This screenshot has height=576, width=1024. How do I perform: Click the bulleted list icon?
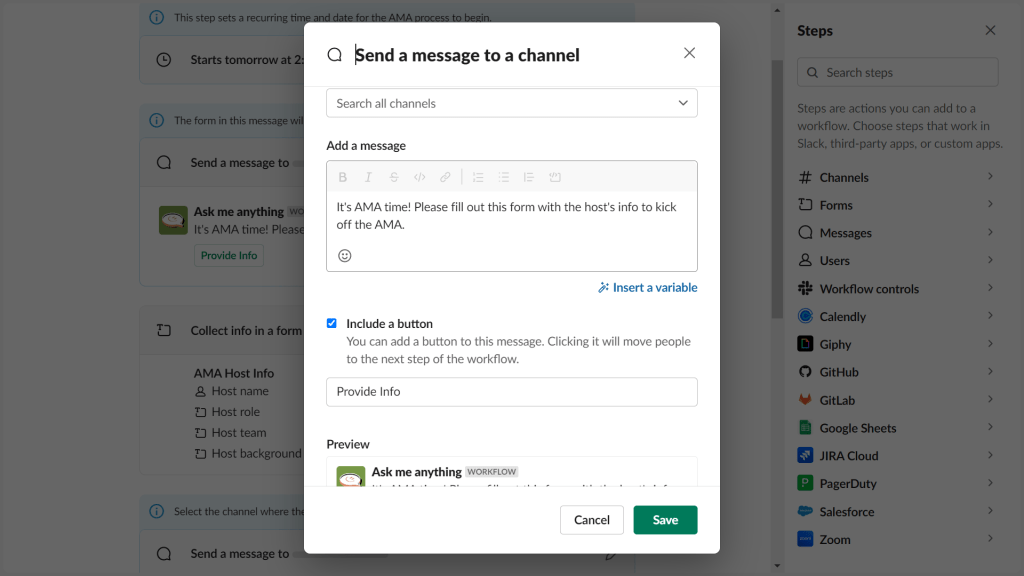coord(504,176)
